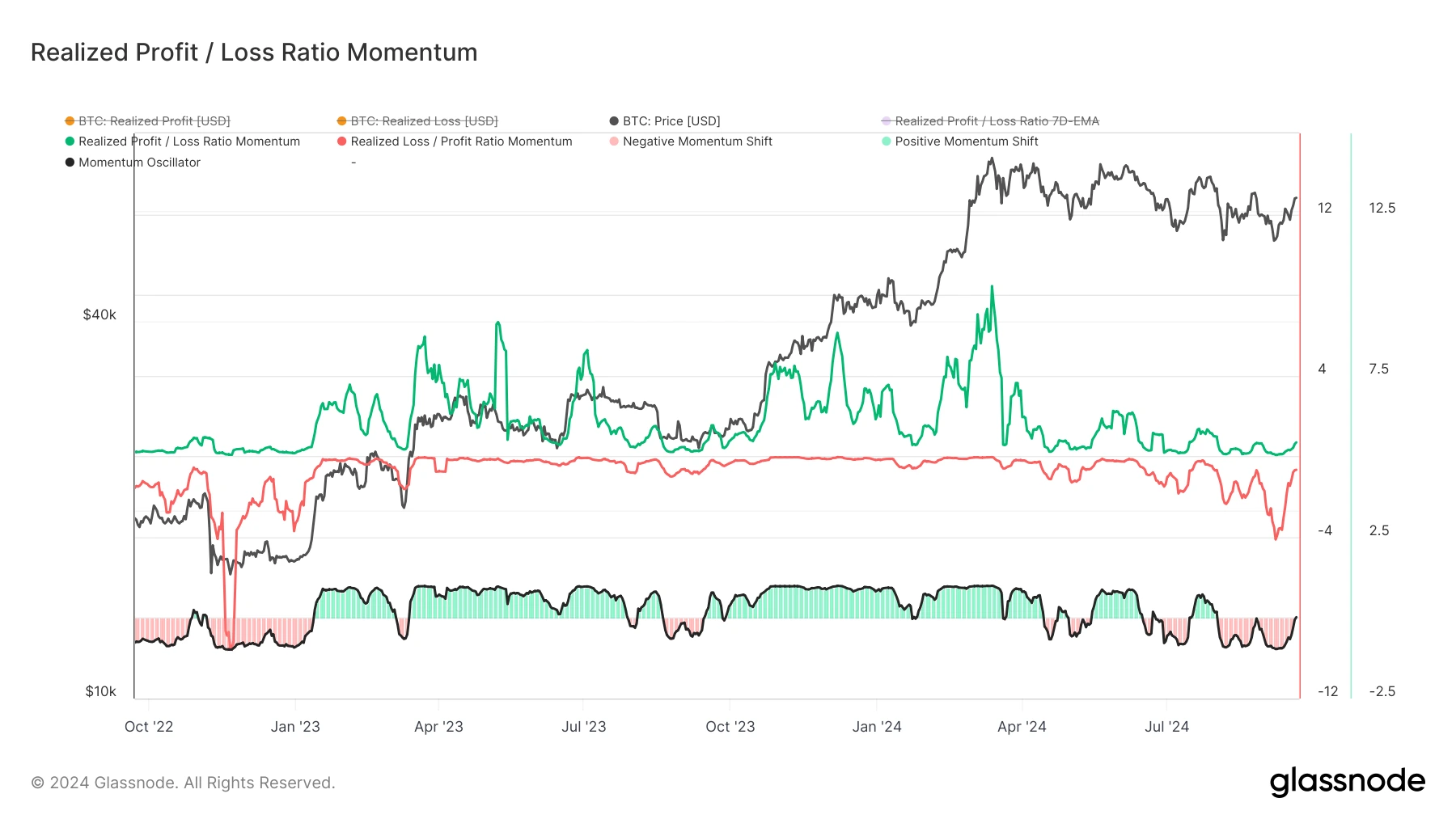Toggle Negative Momentum Shift legend entry
The width and height of the screenshot is (1456, 819).
(691, 141)
